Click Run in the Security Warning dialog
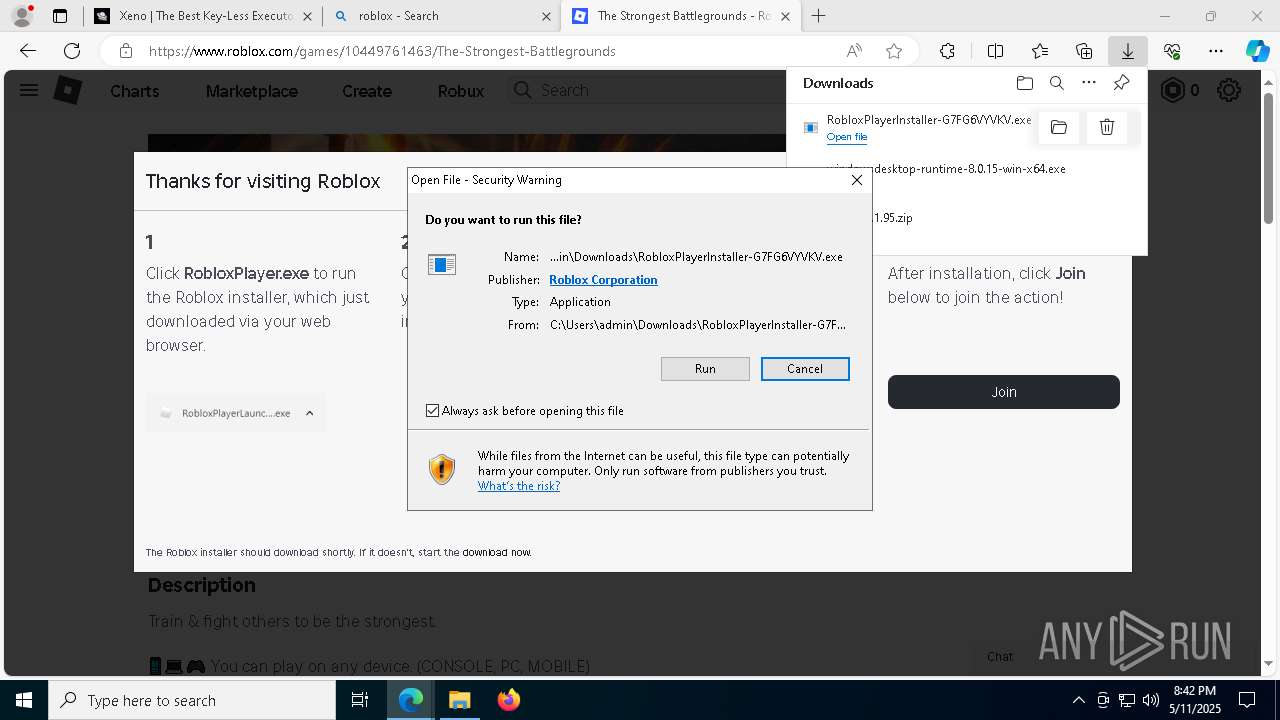Viewport: 1280px width, 720px height. pos(705,369)
